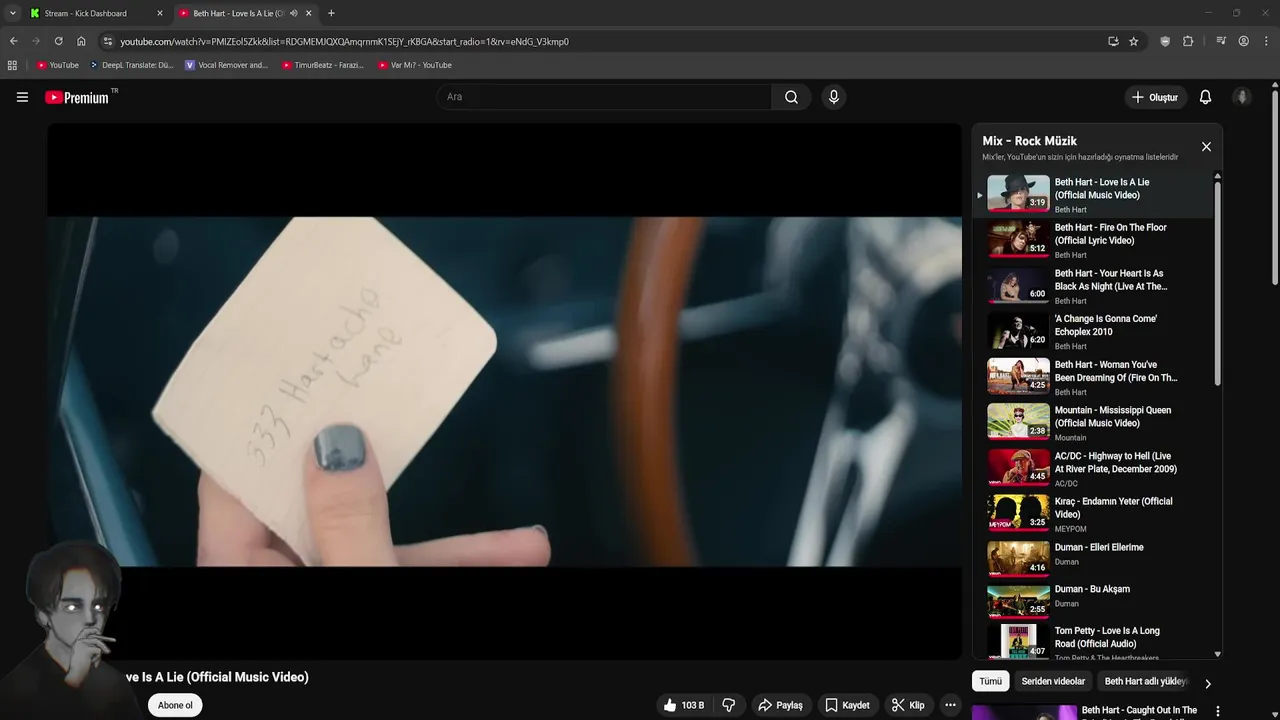Click the playlist panel scrollbar

1217,282
